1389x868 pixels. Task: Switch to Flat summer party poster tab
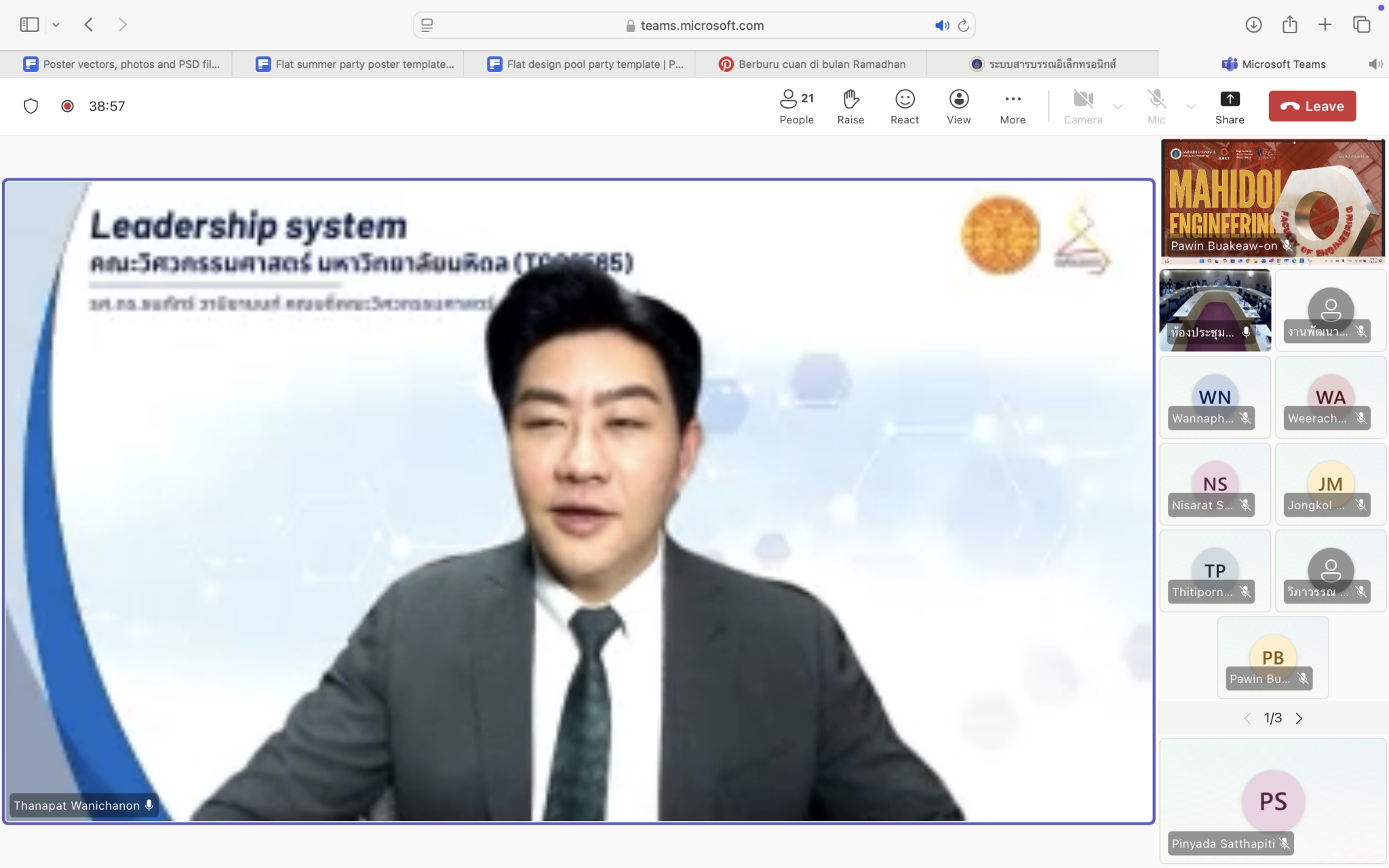pyautogui.click(x=355, y=64)
